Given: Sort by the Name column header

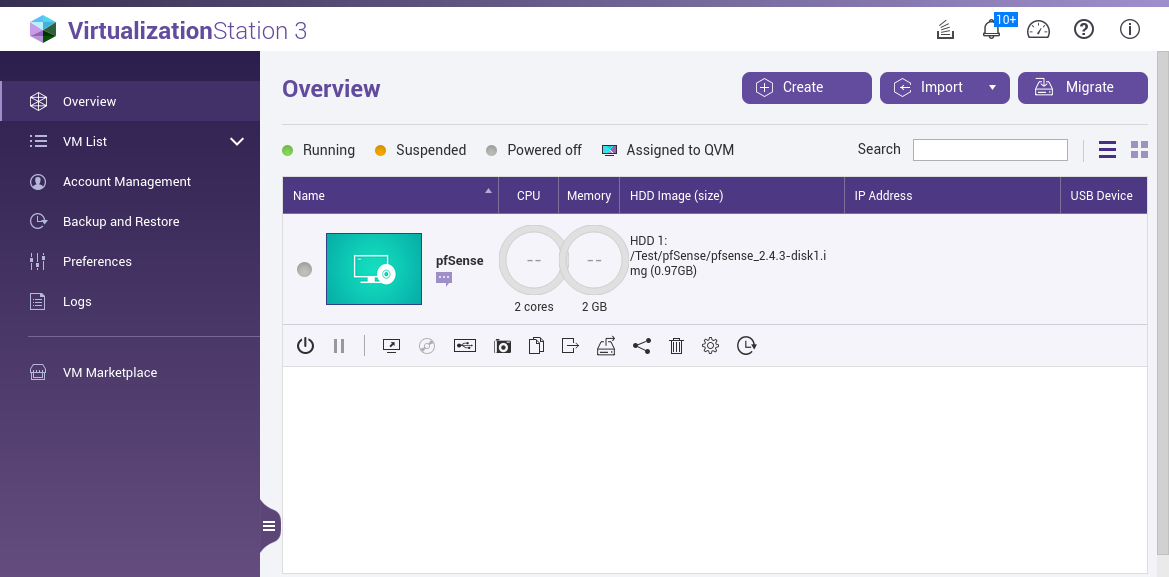Looking at the screenshot, I should 391,195.
